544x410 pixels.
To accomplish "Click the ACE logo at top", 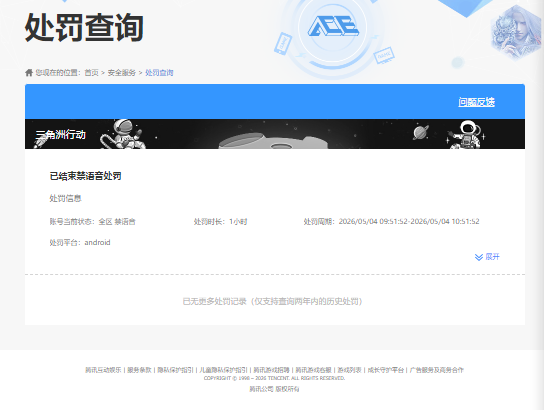I will [x=333, y=26].
